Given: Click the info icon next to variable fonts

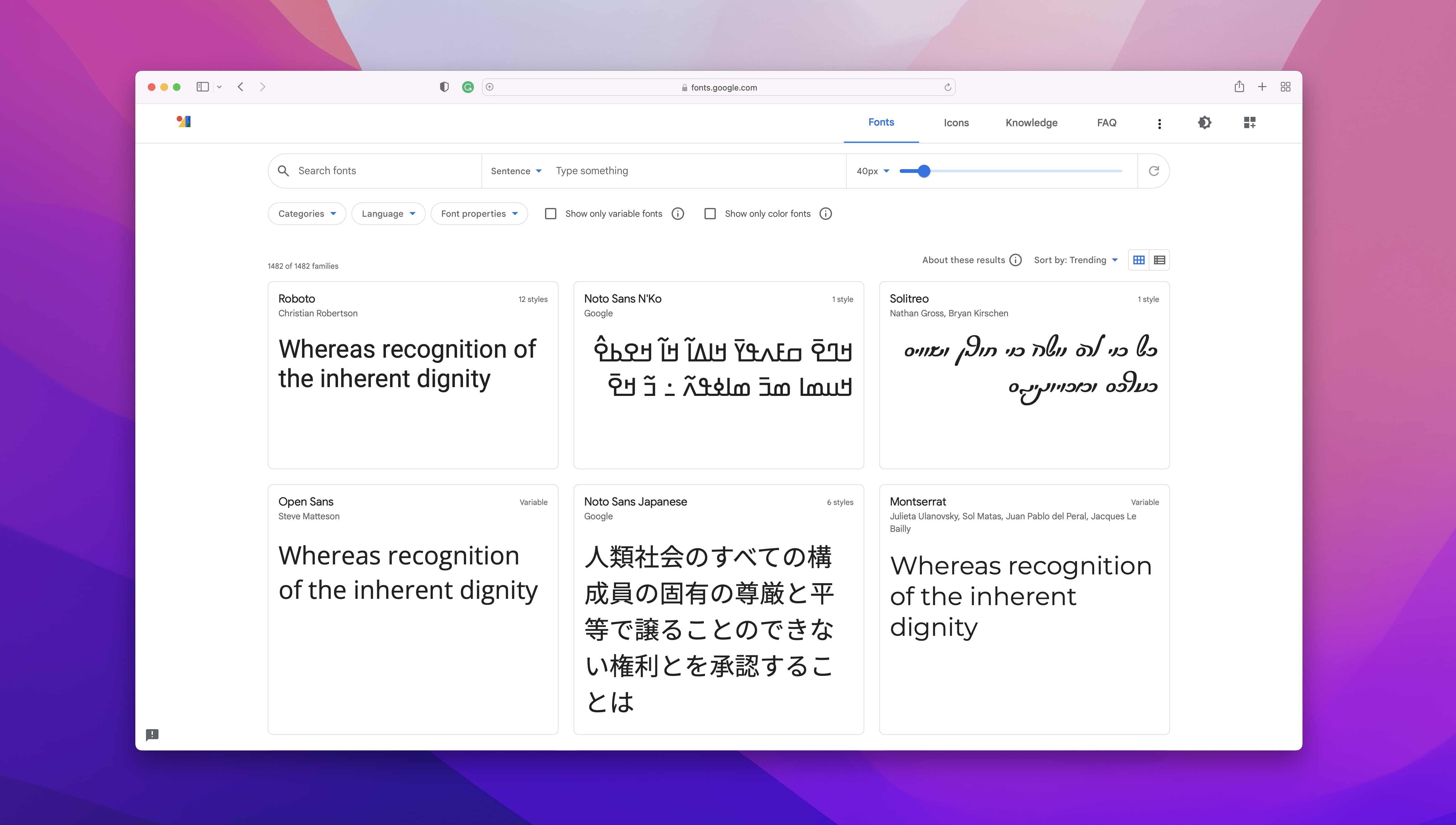Looking at the screenshot, I should point(678,214).
